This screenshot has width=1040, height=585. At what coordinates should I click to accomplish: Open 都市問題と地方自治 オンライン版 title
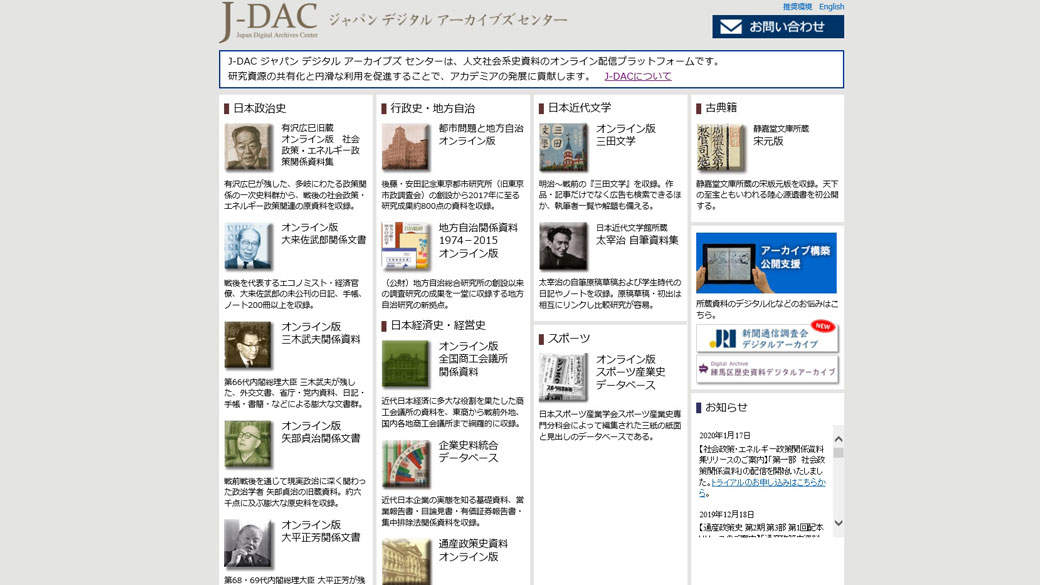481,135
